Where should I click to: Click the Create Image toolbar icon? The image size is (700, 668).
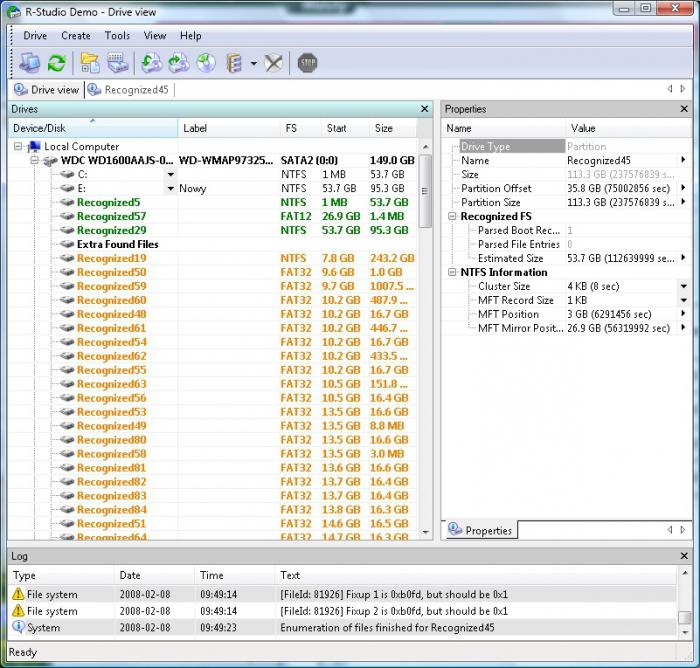coord(179,63)
